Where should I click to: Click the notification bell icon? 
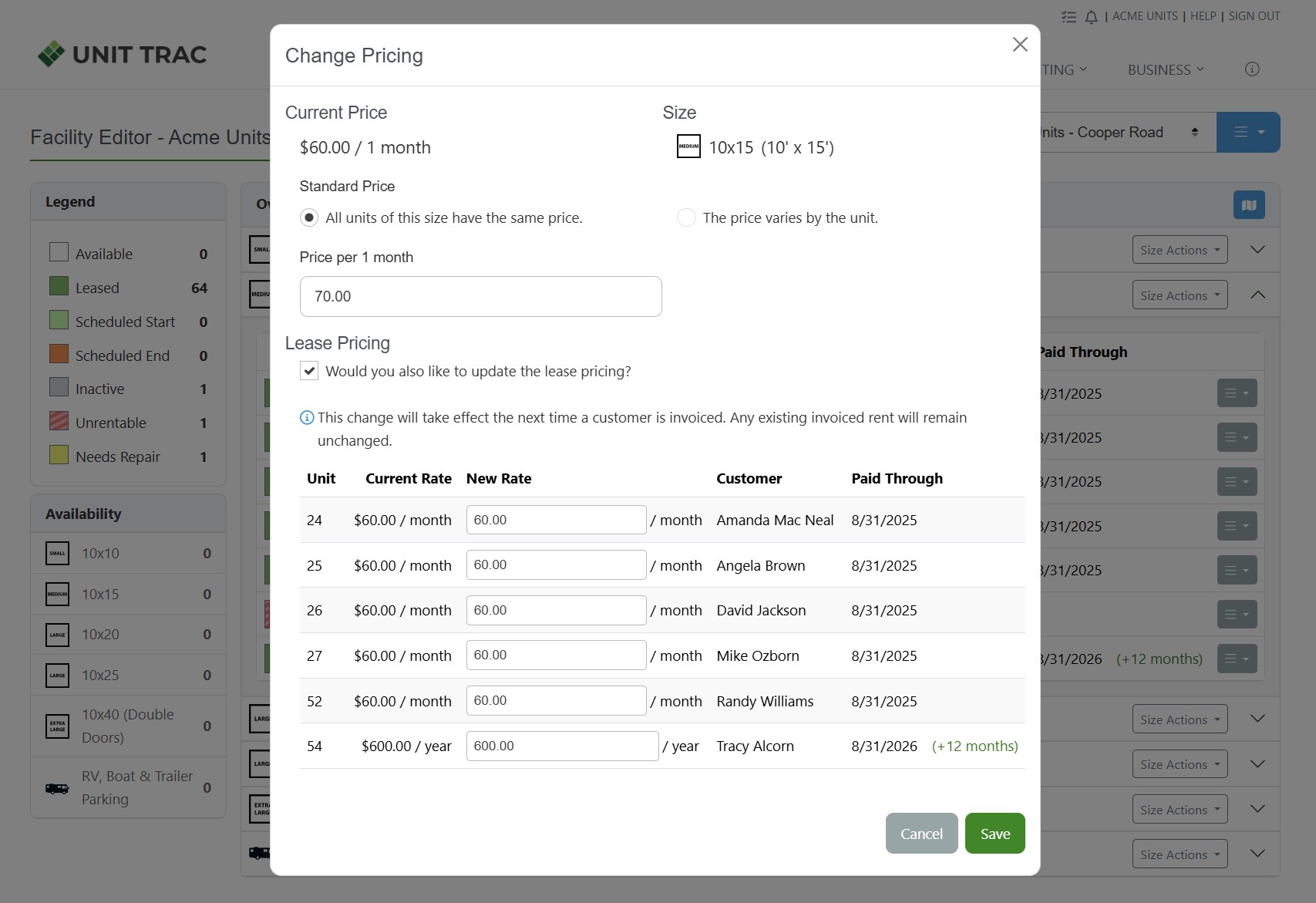[x=1091, y=17]
